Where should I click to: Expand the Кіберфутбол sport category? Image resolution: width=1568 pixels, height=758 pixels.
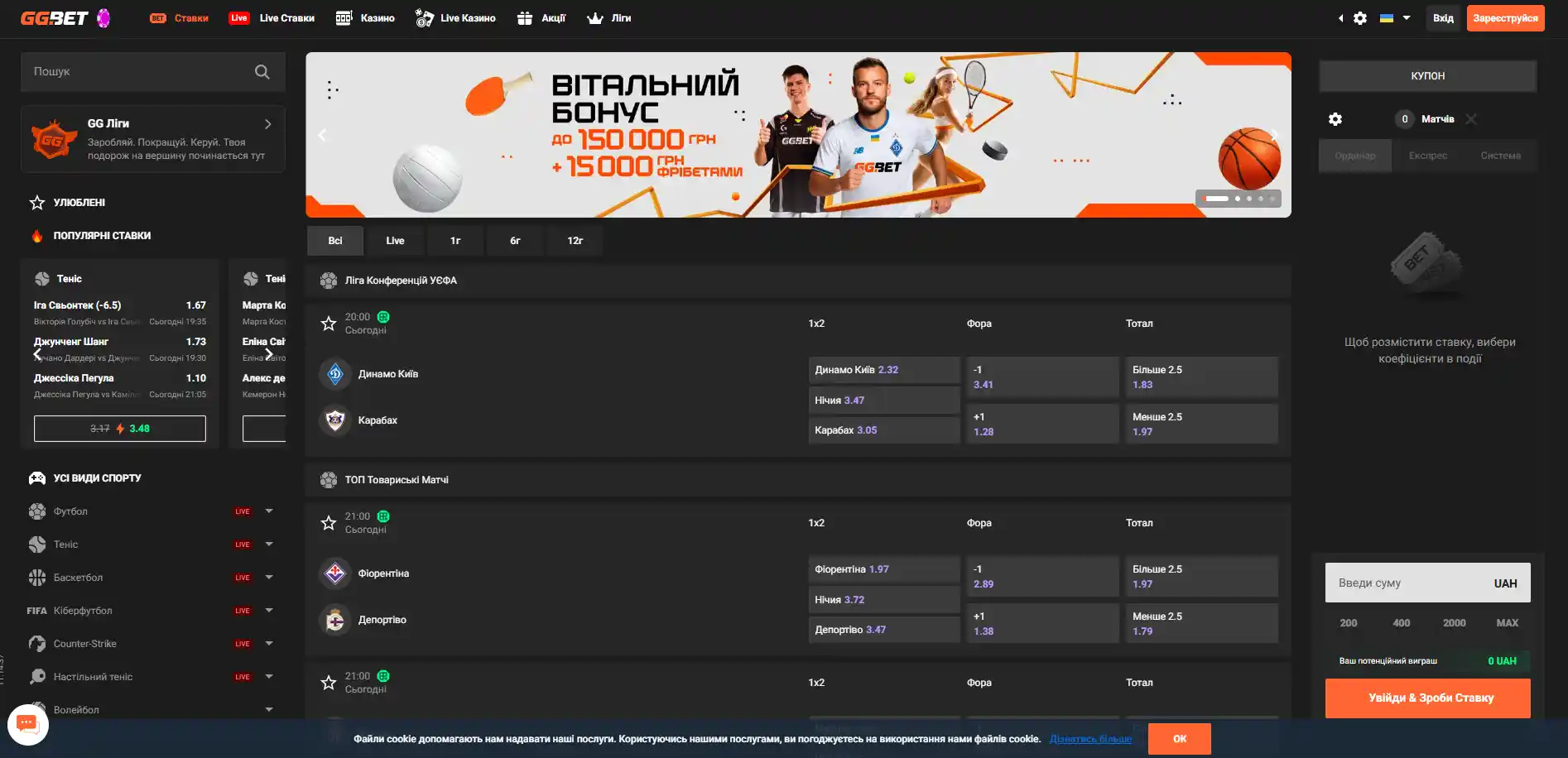click(x=269, y=611)
